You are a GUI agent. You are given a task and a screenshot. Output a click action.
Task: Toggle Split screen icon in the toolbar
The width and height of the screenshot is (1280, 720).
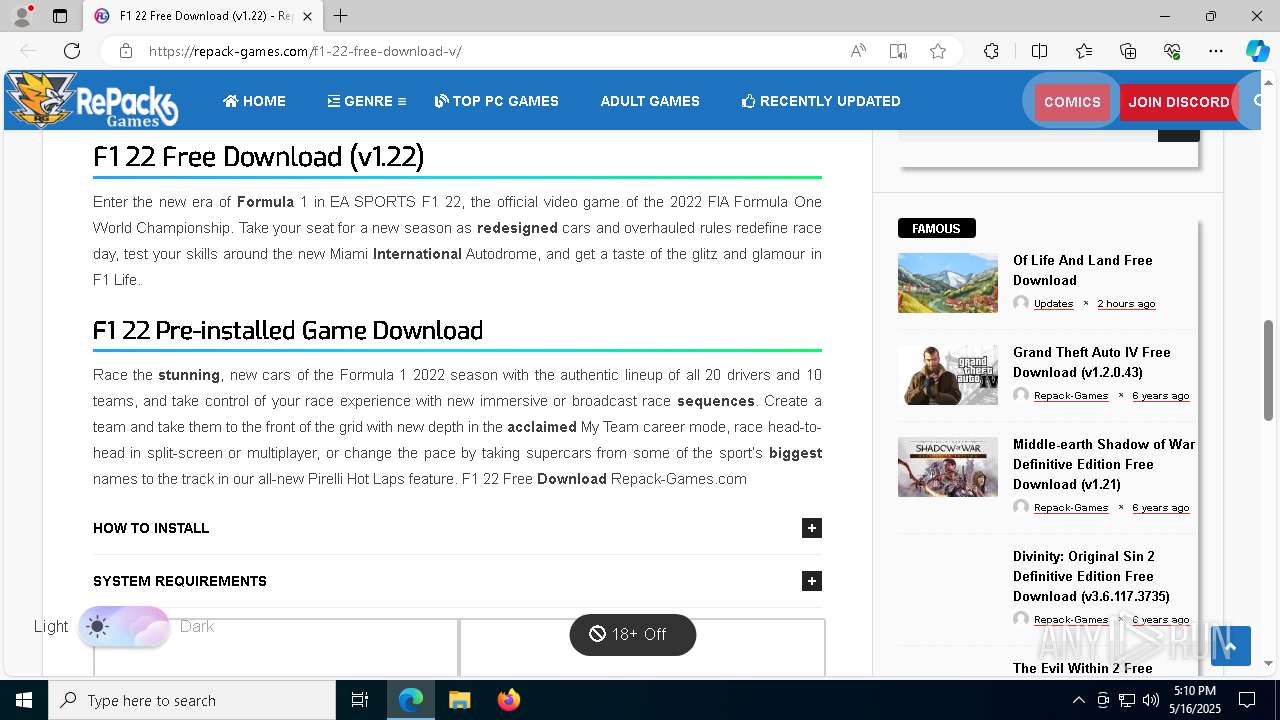[x=1039, y=51]
